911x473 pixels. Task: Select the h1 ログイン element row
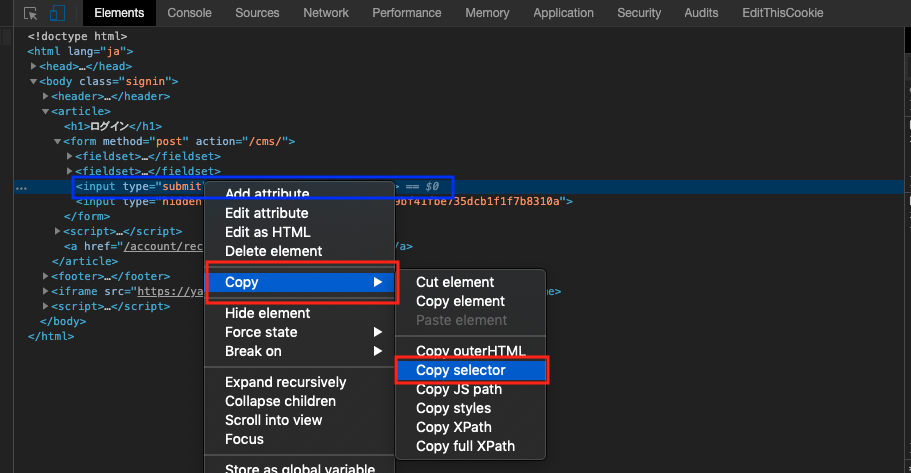pyautogui.click(x=113, y=126)
